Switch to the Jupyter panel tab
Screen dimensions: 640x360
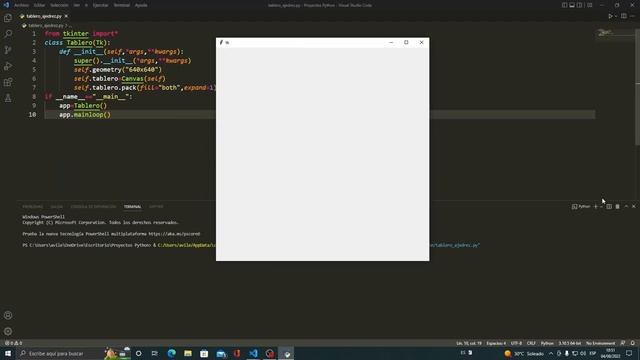point(156,207)
